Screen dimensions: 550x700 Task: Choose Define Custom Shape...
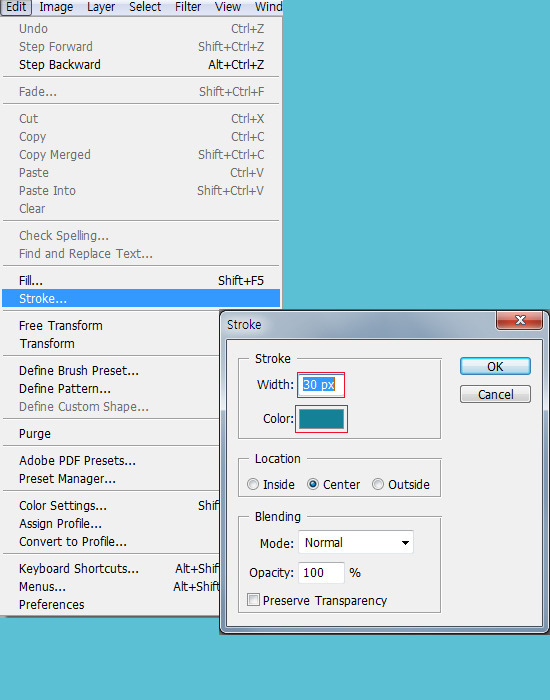(111, 407)
